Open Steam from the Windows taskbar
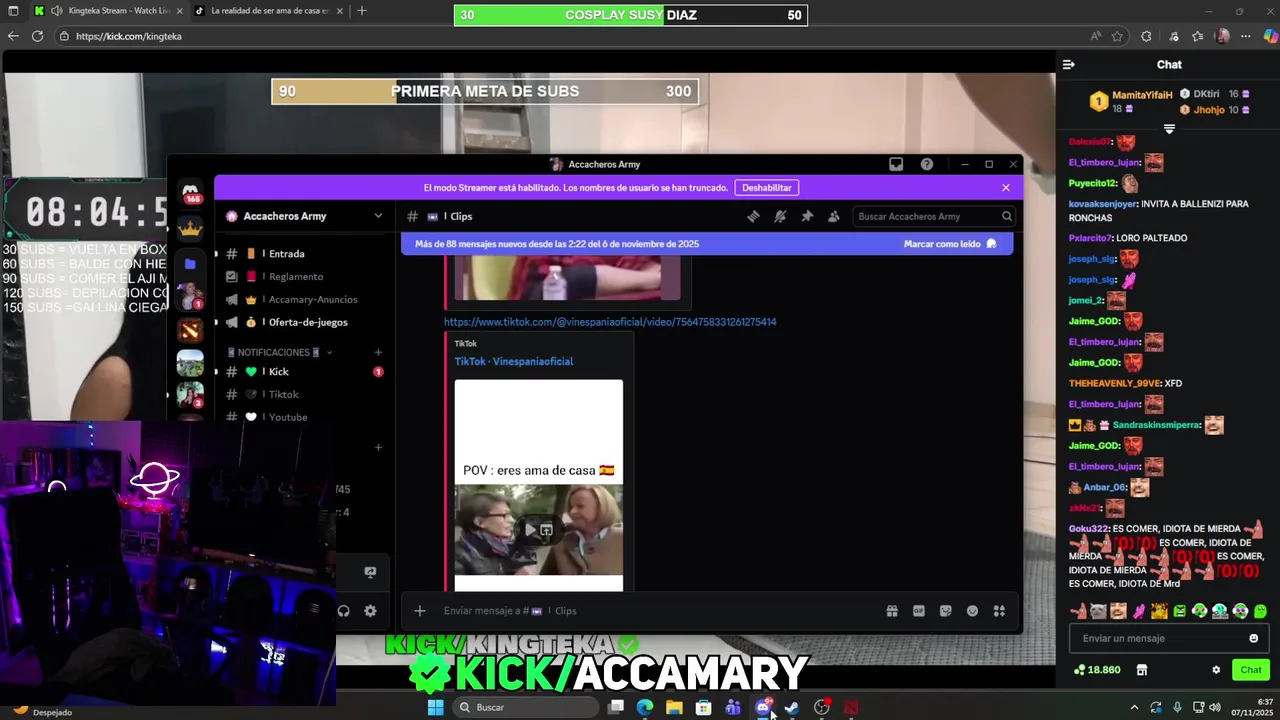The width and height of the screenshot is (1280, 720). [x=792, y=707]
